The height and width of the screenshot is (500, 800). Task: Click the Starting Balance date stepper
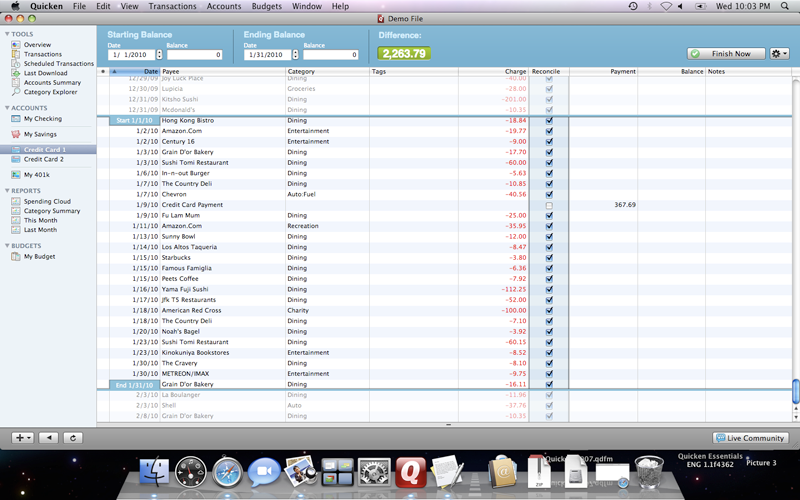159,55
